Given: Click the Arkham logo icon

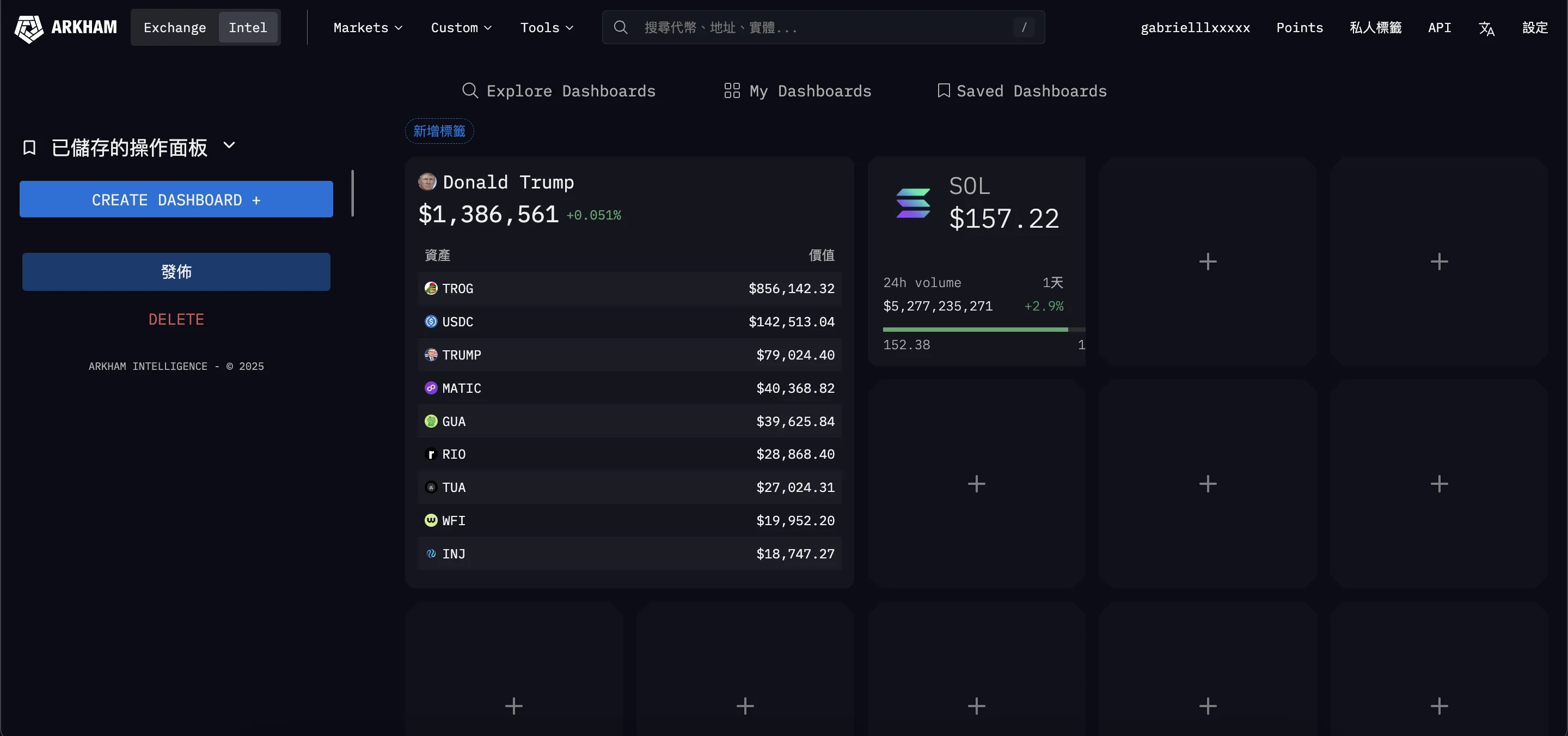Looking at the screenshot, I should (x=29, y=28).
